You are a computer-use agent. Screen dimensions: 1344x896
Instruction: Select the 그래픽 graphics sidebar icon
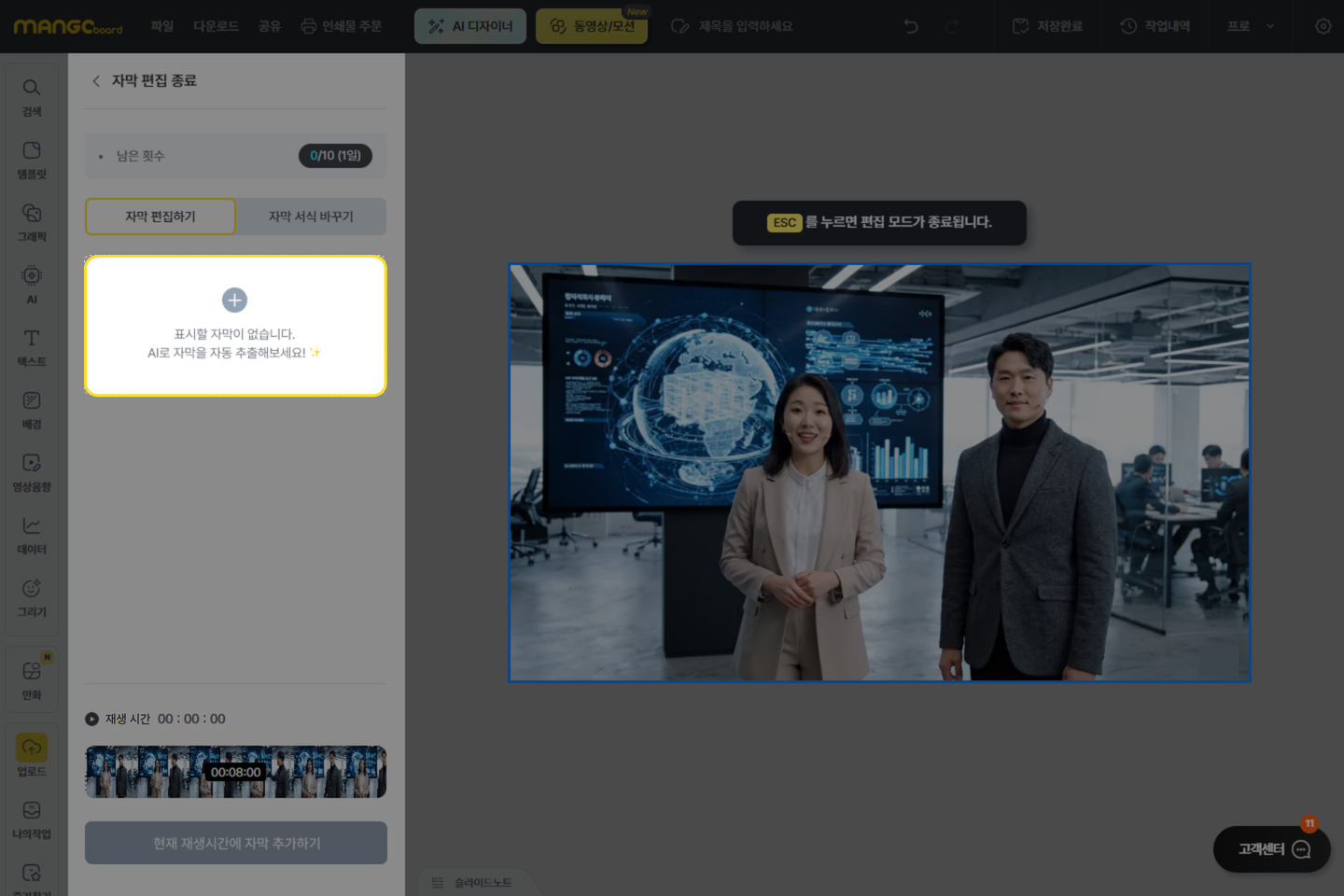pos(32,221)
